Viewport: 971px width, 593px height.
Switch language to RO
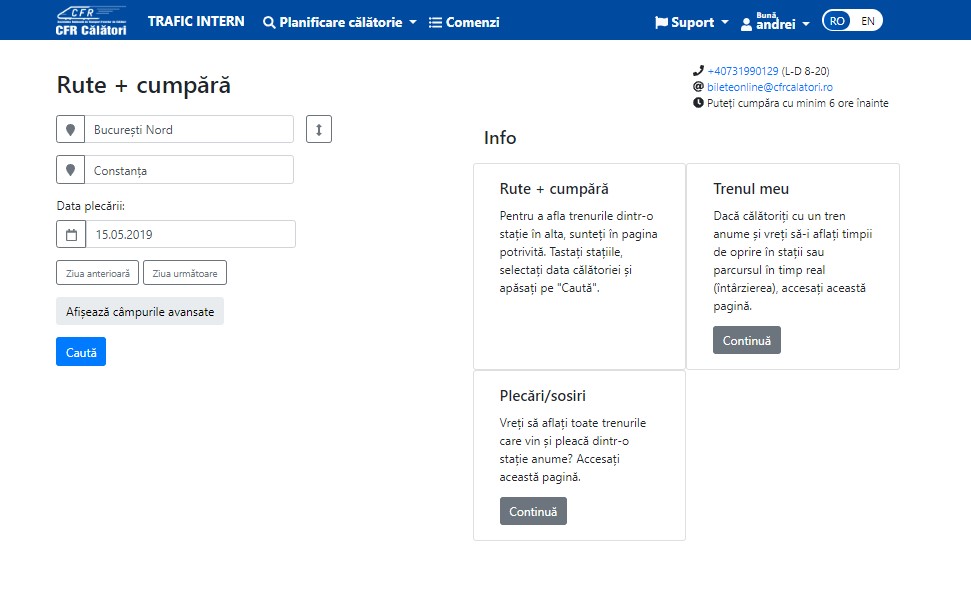(x=837, y=21)
